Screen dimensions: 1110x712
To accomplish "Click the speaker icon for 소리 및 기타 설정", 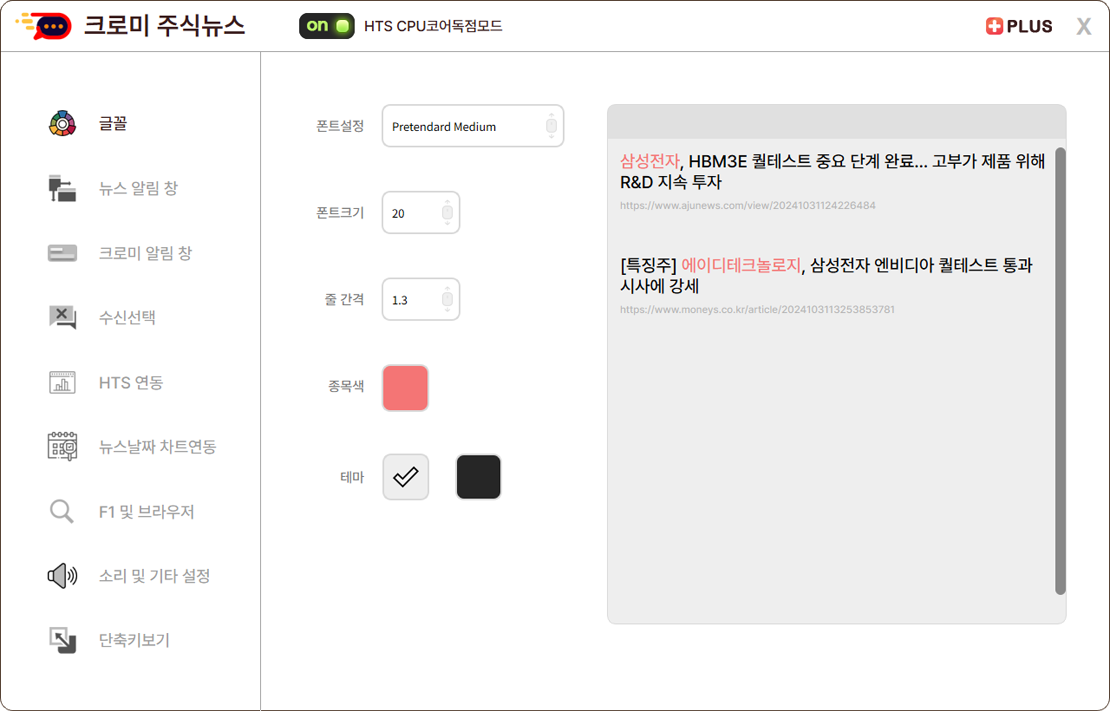I will click(62, 576).
